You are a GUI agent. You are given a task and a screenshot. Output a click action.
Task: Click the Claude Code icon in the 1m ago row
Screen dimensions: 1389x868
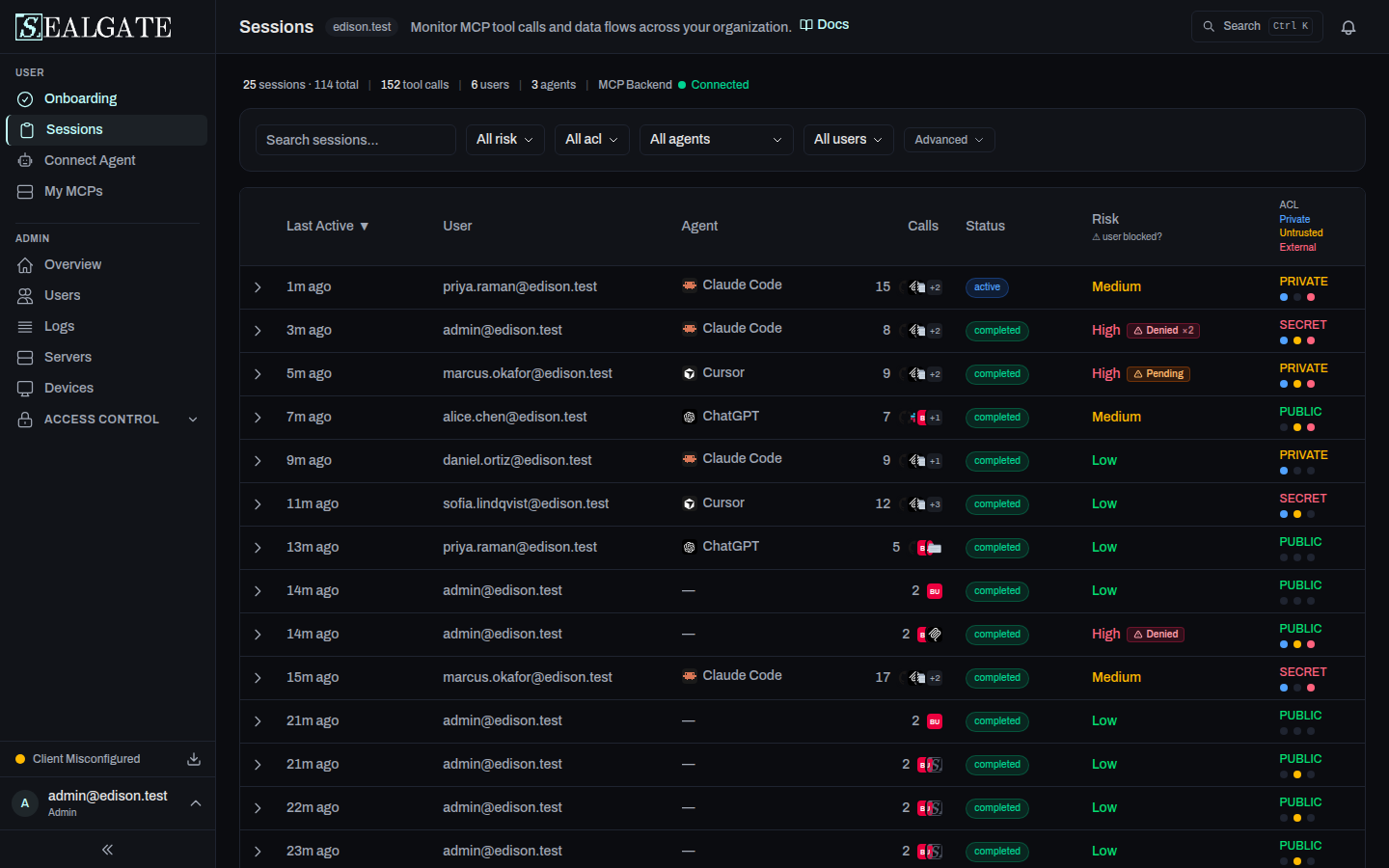pyautogui.click(x=690, y=285)
